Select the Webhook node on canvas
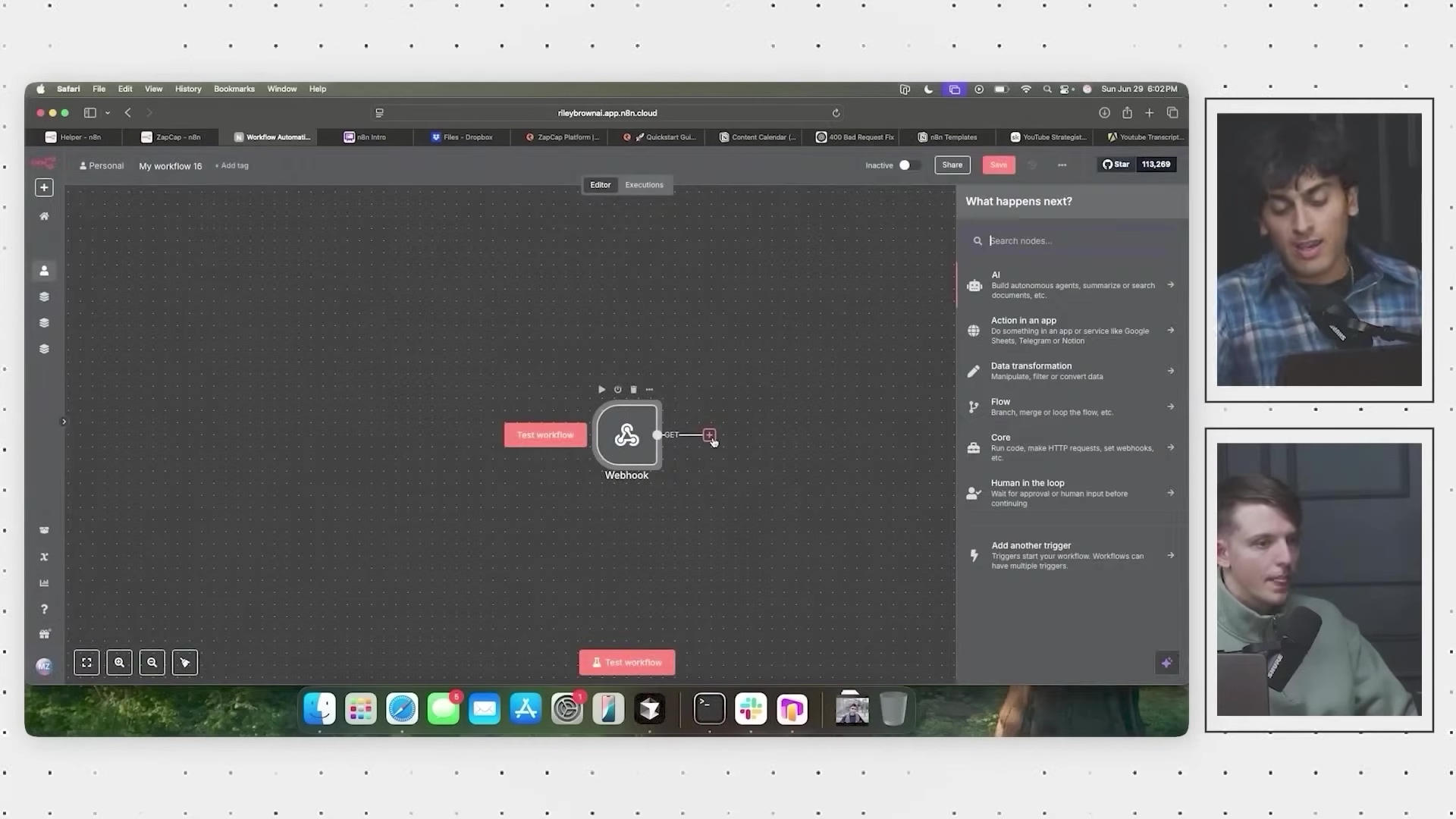This screenshot has width=1456, height=819. coord(626,435)
